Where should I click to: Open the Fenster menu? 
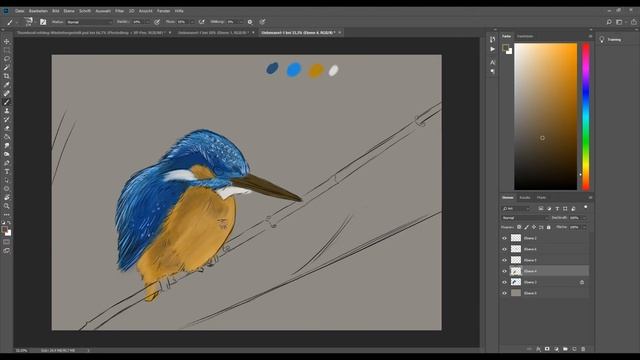tap(163, 11)
